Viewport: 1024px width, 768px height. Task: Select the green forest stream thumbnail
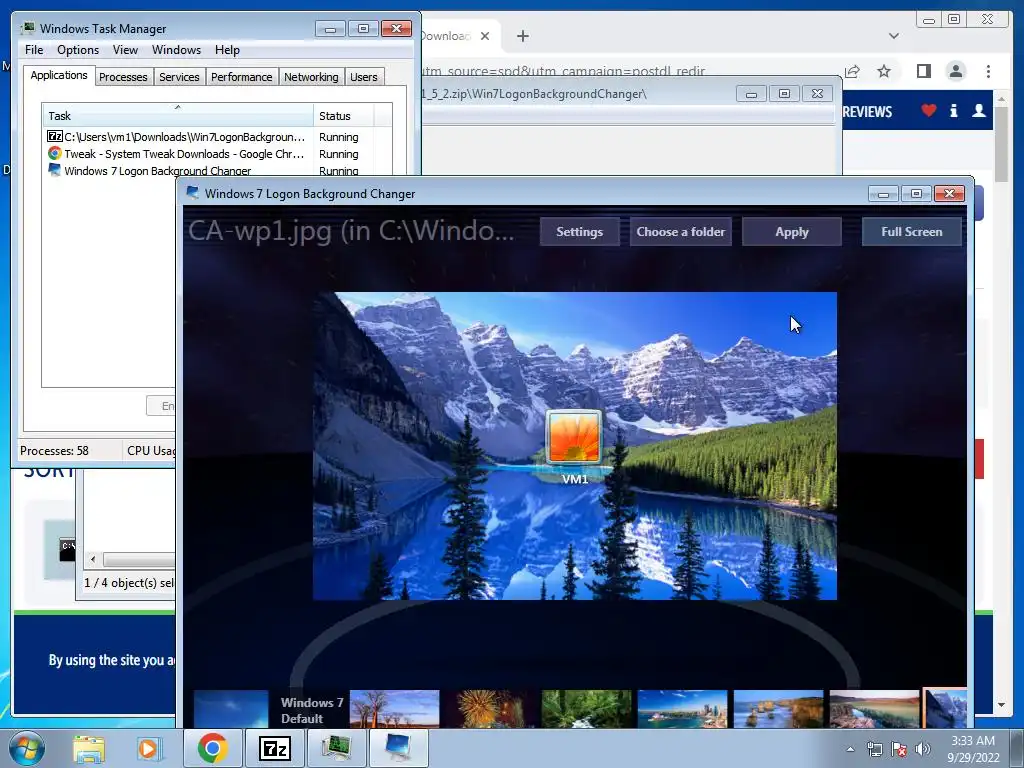[x=586, y=709]
